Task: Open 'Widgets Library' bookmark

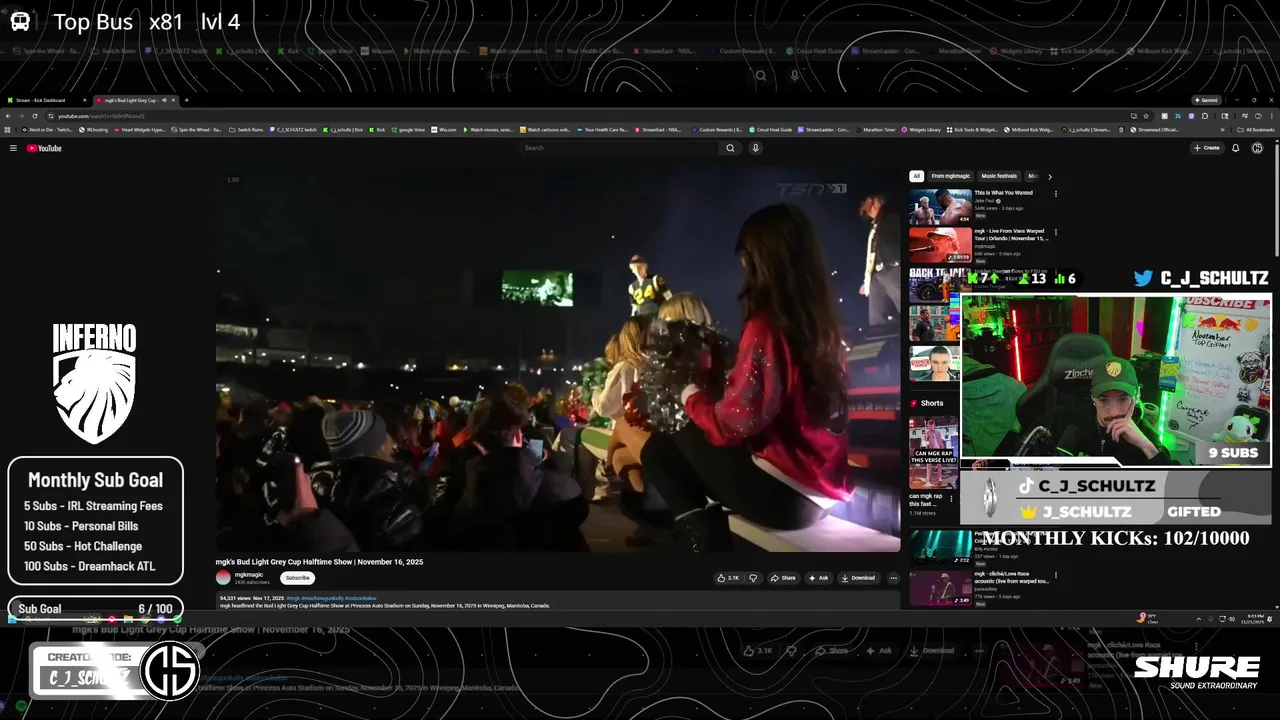Action: (x=921, y=130)
